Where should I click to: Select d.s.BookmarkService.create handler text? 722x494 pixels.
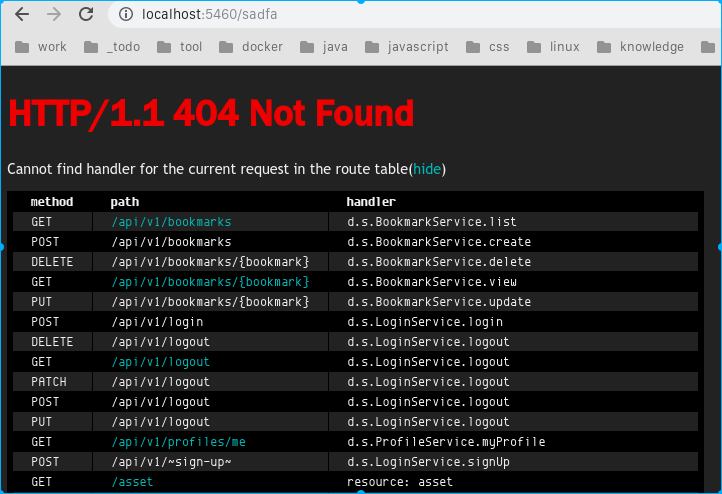pos(439,242)
